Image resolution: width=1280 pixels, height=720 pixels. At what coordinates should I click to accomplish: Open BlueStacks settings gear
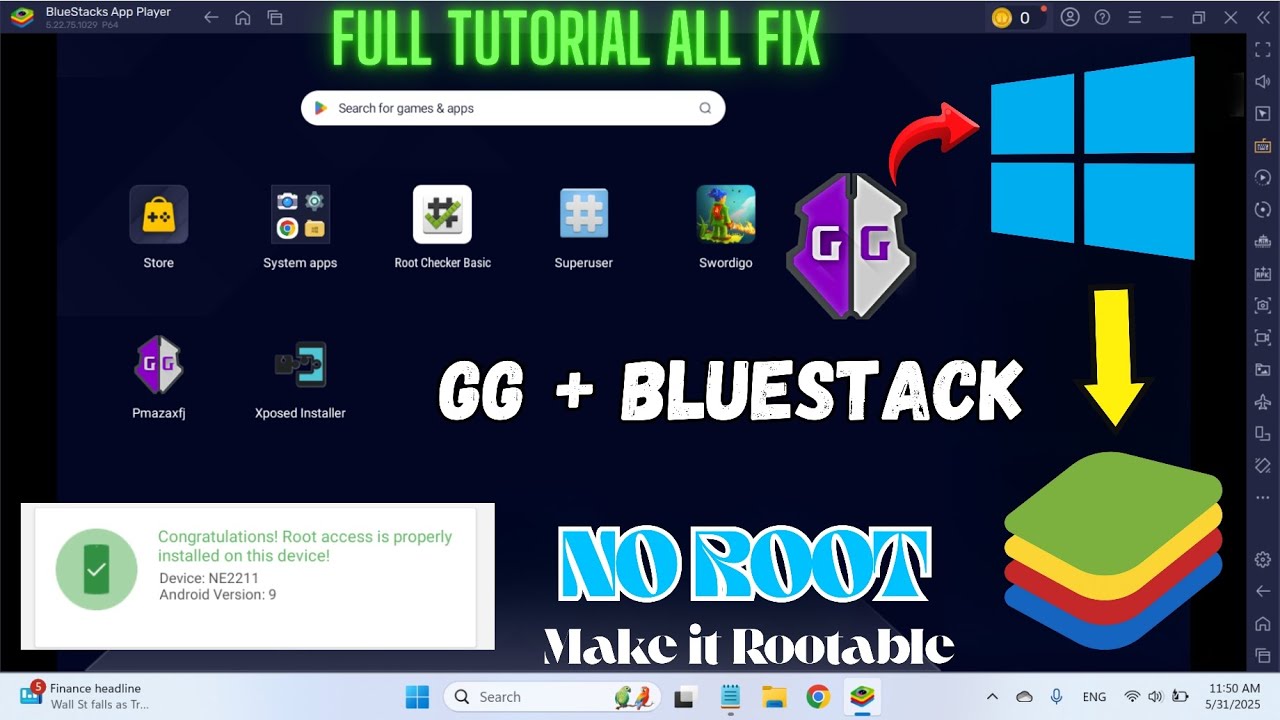(x=1263, y=559)
